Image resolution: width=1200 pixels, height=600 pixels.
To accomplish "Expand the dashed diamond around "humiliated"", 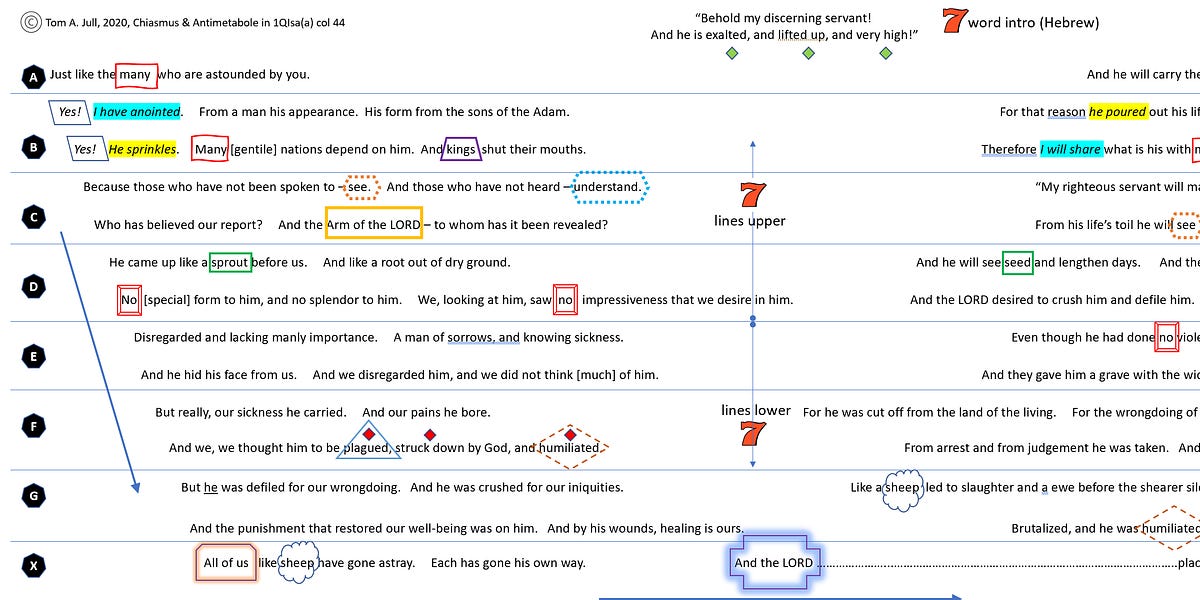I will pyautogui.click(x=572, y=448).
